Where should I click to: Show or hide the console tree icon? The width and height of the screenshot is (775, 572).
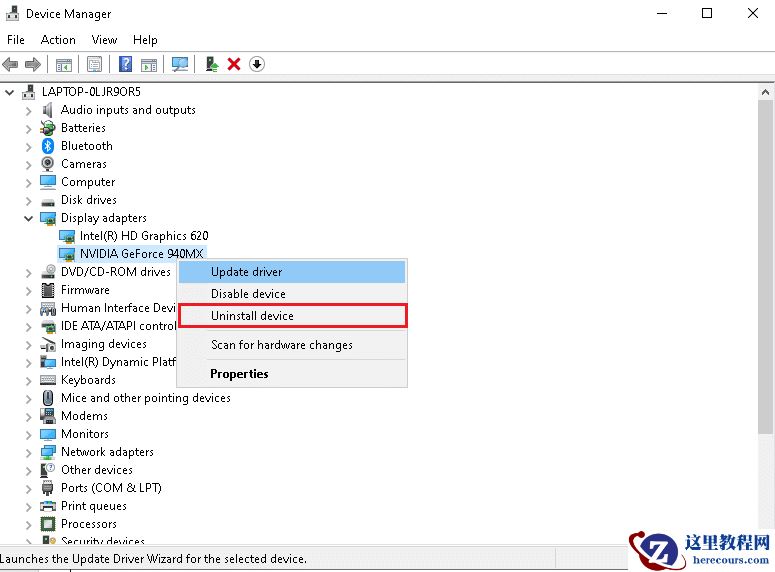pyautogui.click(x=64, y=64)
